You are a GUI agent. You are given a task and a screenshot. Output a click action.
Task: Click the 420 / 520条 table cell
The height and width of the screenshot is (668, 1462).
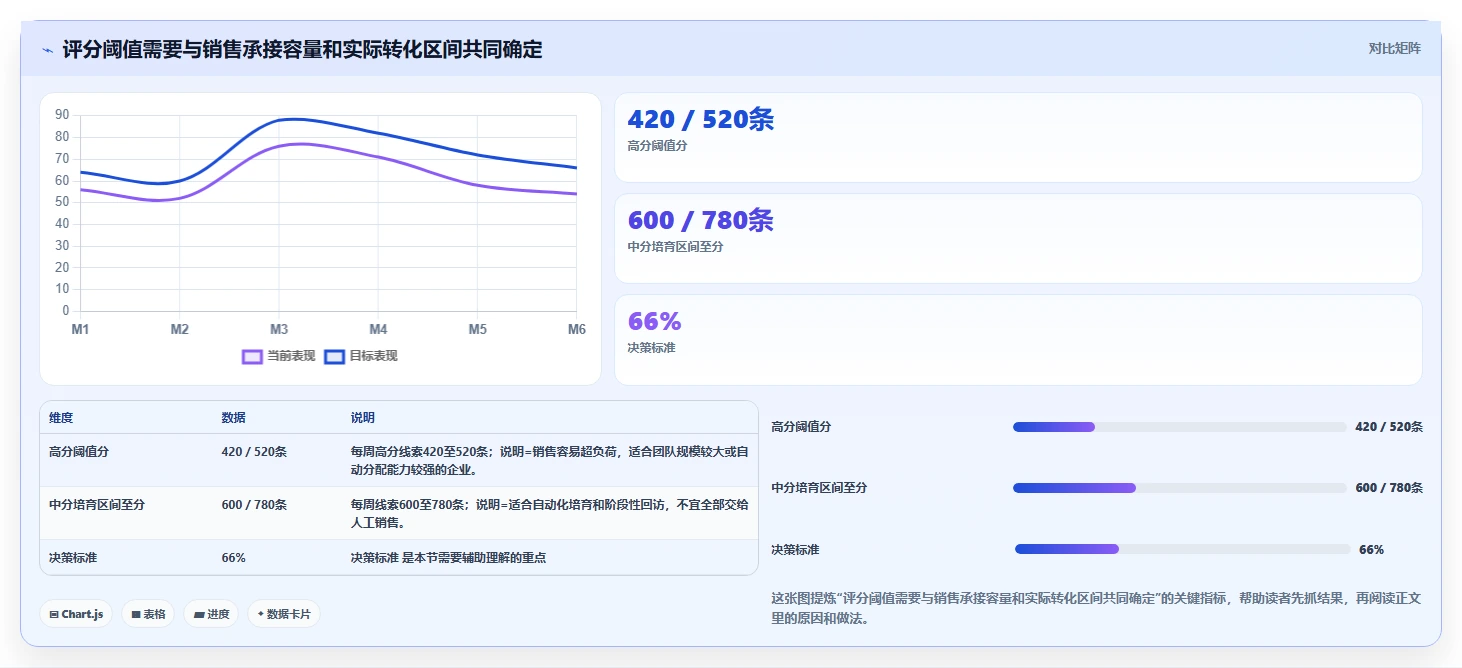point(254,452)
